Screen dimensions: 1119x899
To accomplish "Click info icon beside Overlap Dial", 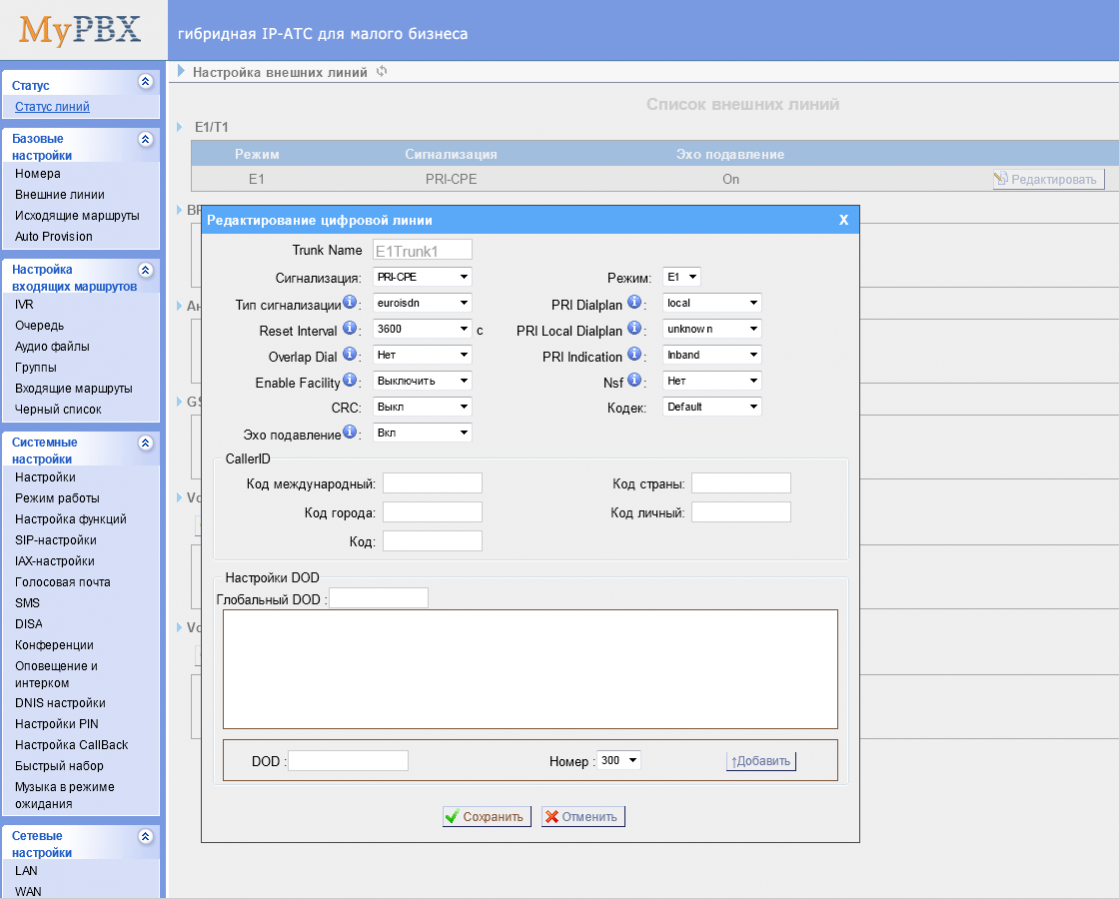I will point(350,354).
